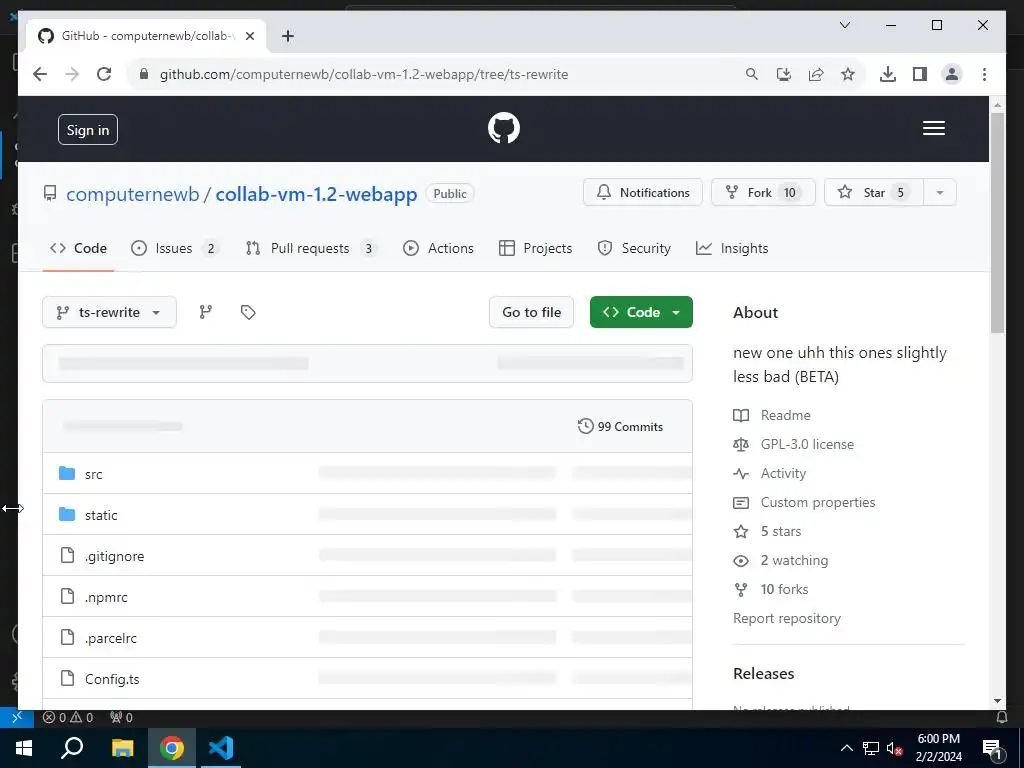Toggle Chrome side panel icon
Viewport: 1024px width, 768px height.
point(920,74)
